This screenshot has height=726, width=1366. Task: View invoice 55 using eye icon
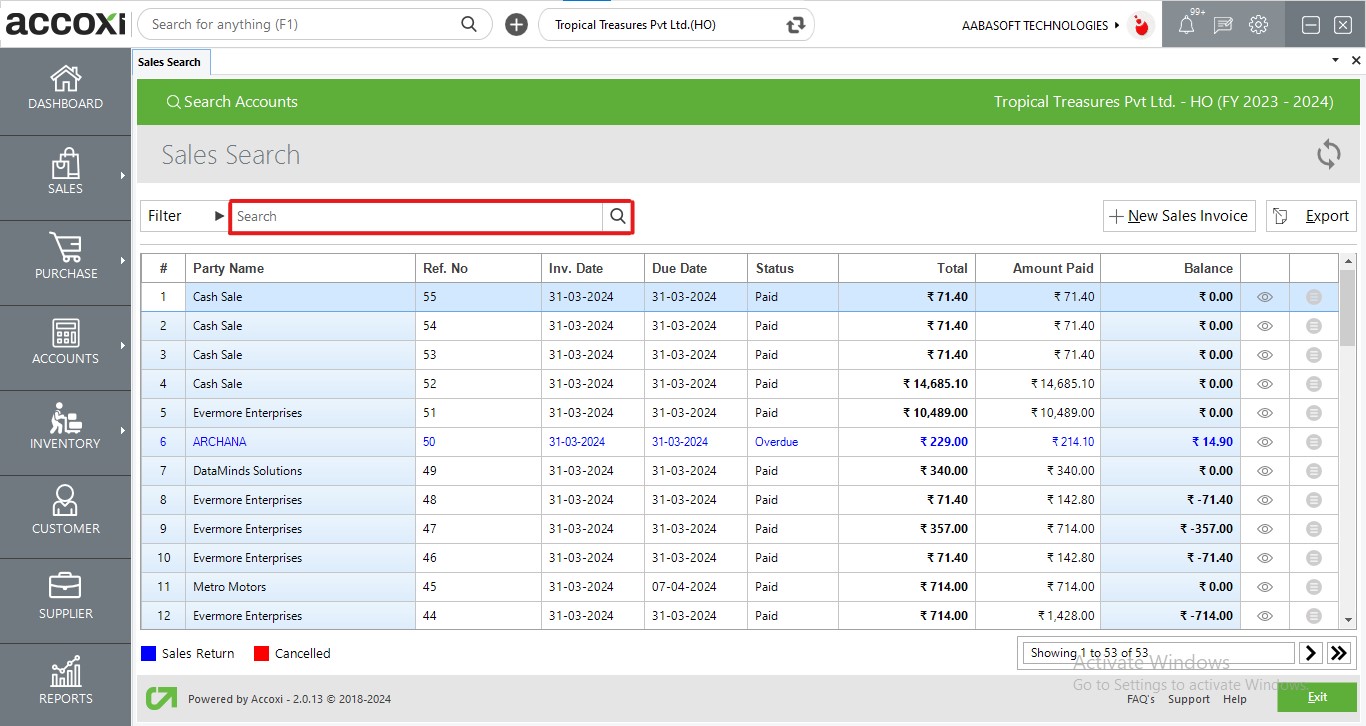[x=1264, y=297]
